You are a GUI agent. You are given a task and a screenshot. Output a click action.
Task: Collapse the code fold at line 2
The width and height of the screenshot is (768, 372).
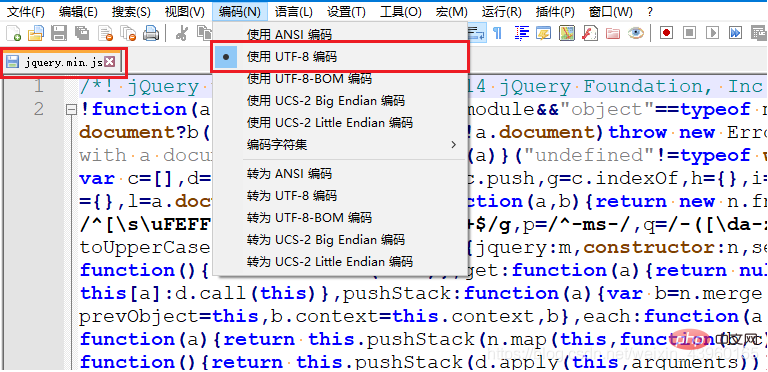tap(72, 110)
